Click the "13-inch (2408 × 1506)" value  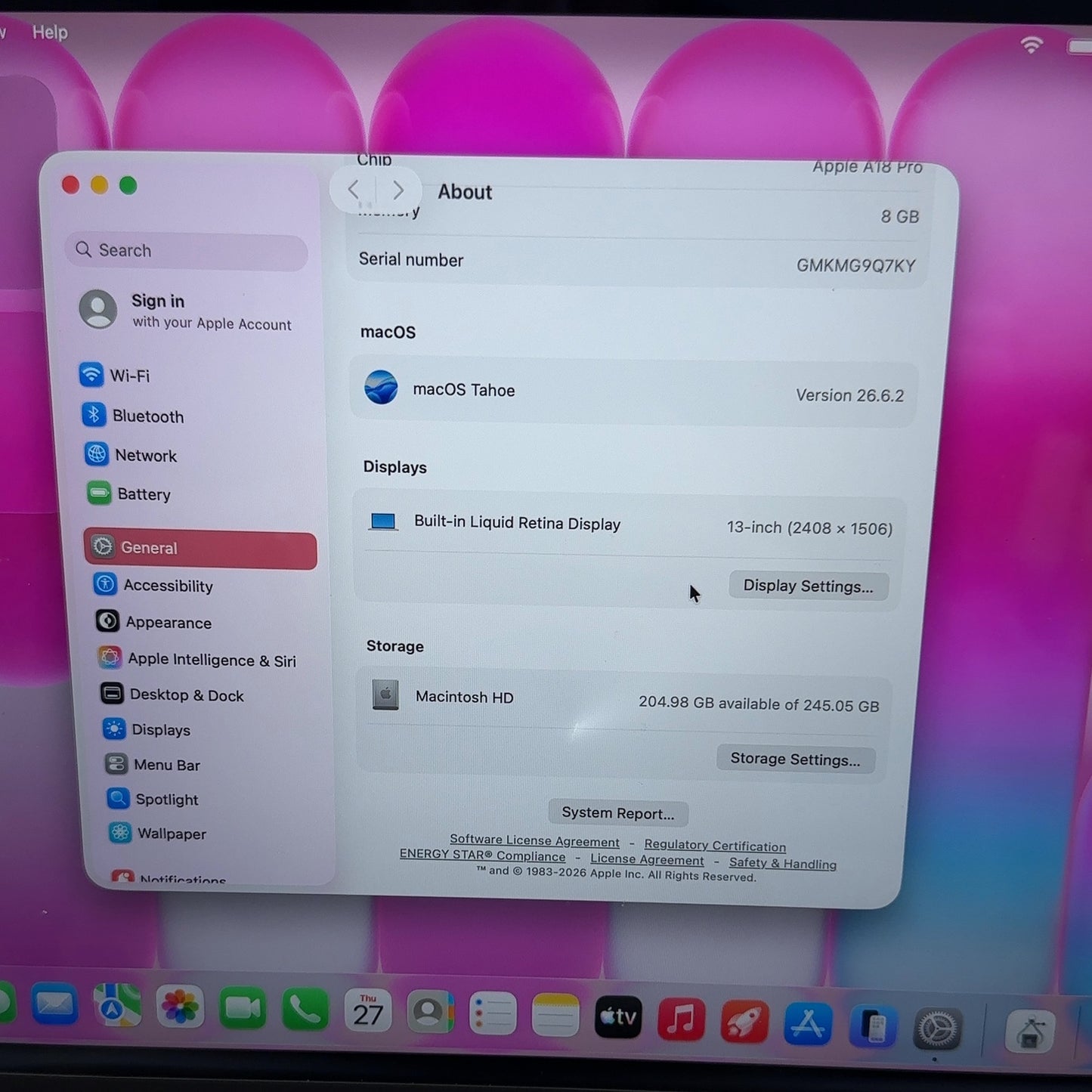[x=809, y=528]
